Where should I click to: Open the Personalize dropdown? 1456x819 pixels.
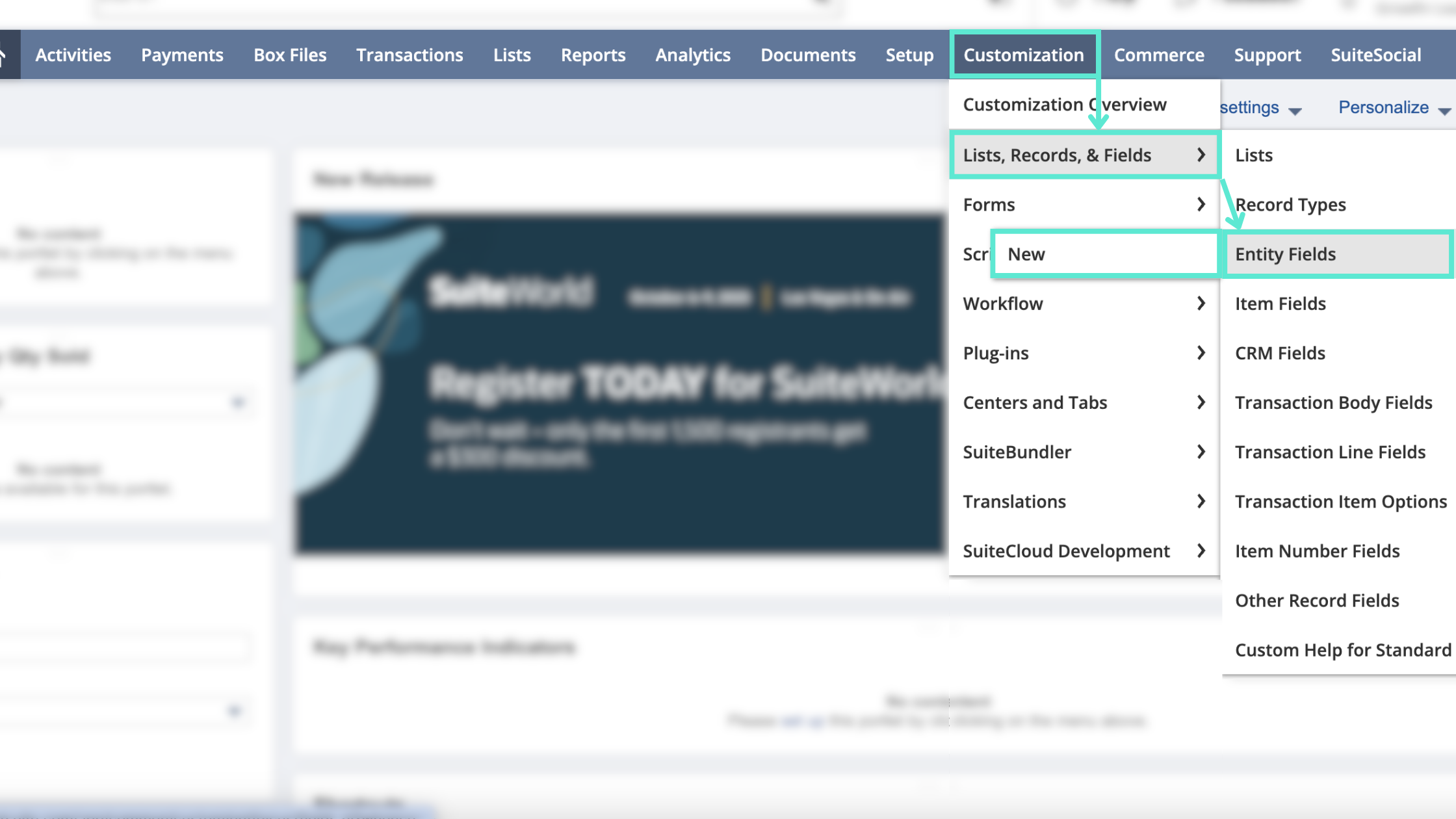(x=1394, y=107)
